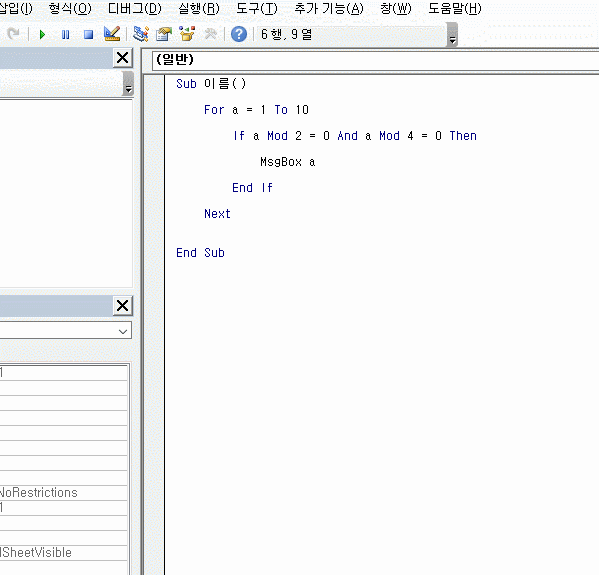Open help with the blue question mark icon
Image resolution: width=599 pixels, height=575 pixels.
click(x=239, y=34)
